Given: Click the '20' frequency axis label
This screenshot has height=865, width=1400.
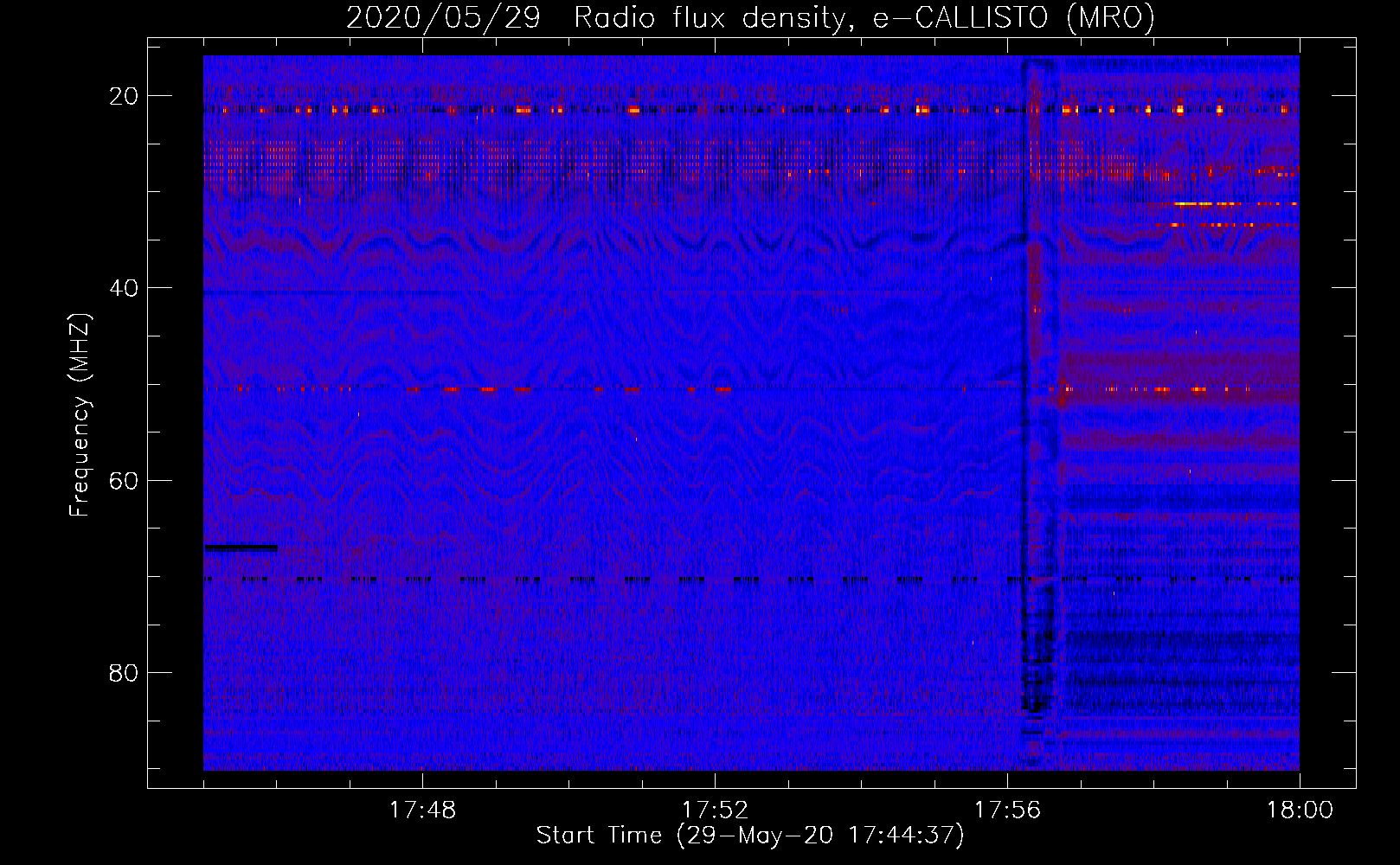Looking at the screenshot, I should [x=125, y=96].
